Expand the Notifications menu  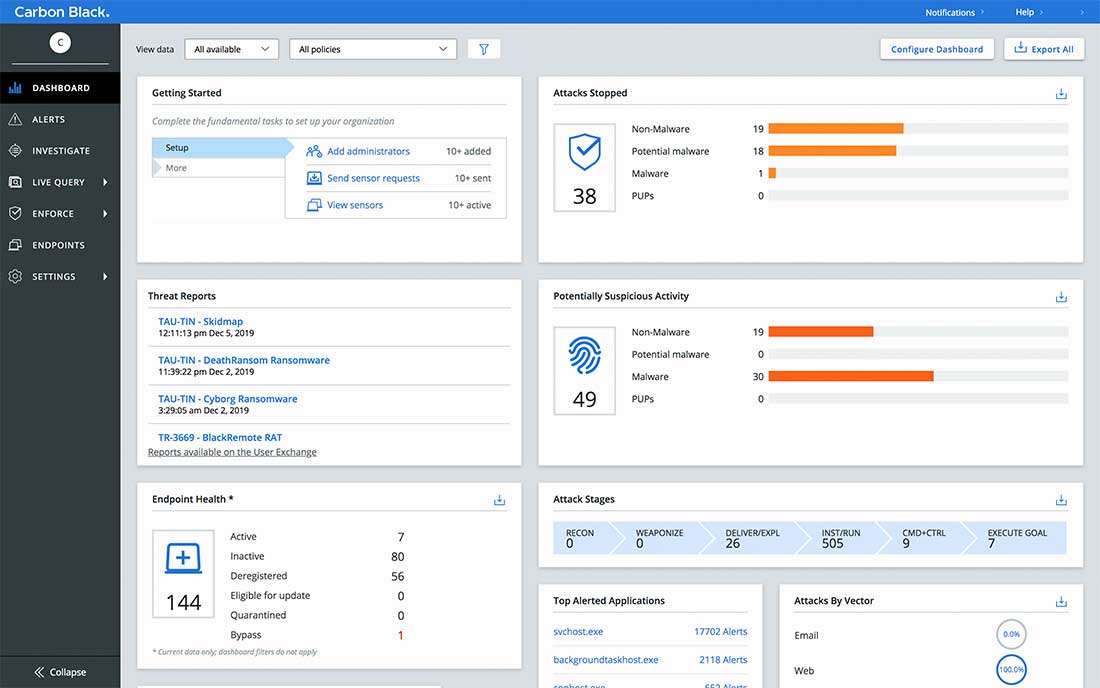[x=949, y=11]
